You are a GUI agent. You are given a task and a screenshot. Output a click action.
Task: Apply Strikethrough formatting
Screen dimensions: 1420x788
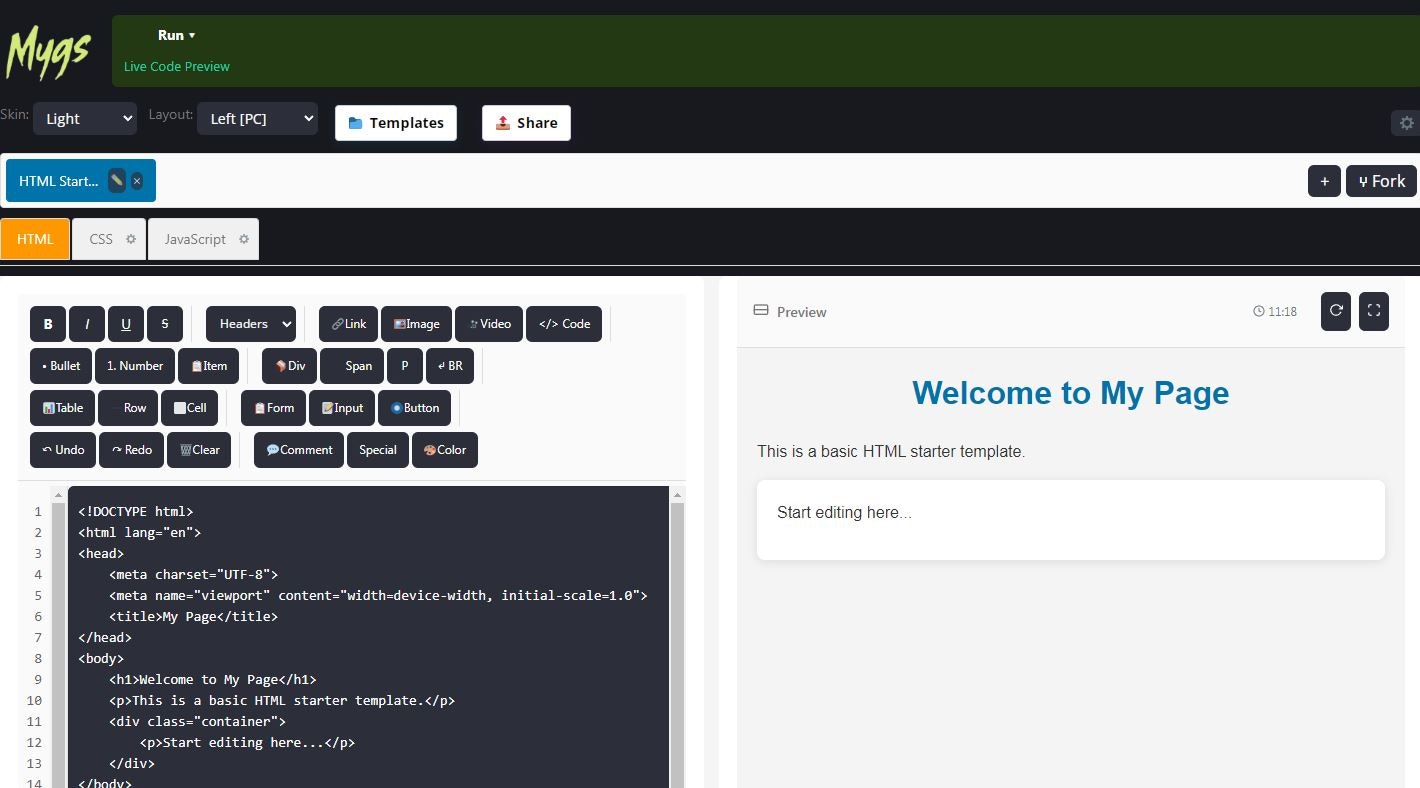165,324
